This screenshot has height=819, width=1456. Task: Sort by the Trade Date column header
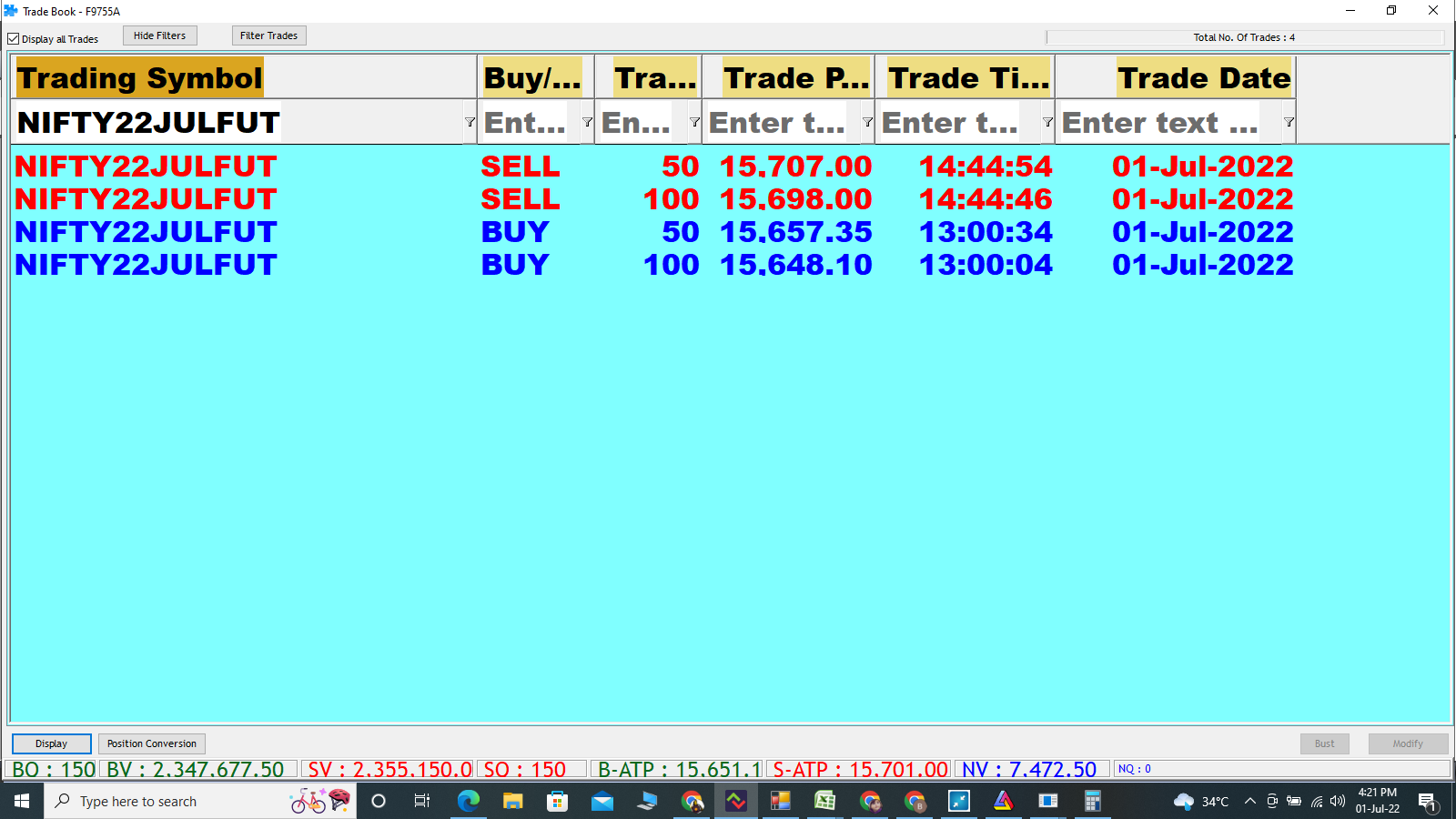pos(1176,77)
